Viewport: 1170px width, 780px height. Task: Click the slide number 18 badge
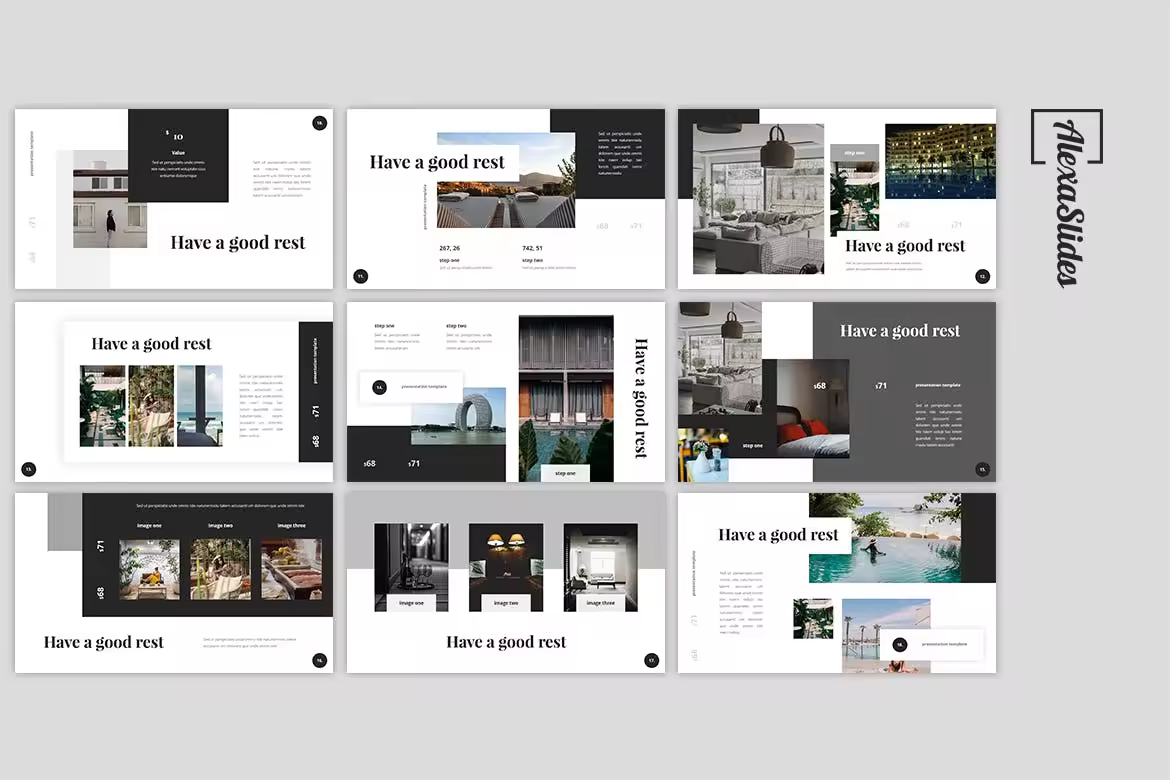[x=899, y=645]
